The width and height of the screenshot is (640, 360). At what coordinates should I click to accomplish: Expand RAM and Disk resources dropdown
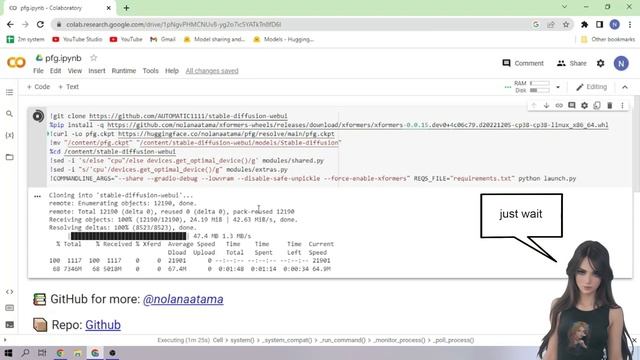pyautogui.click(x=558, y=87)
